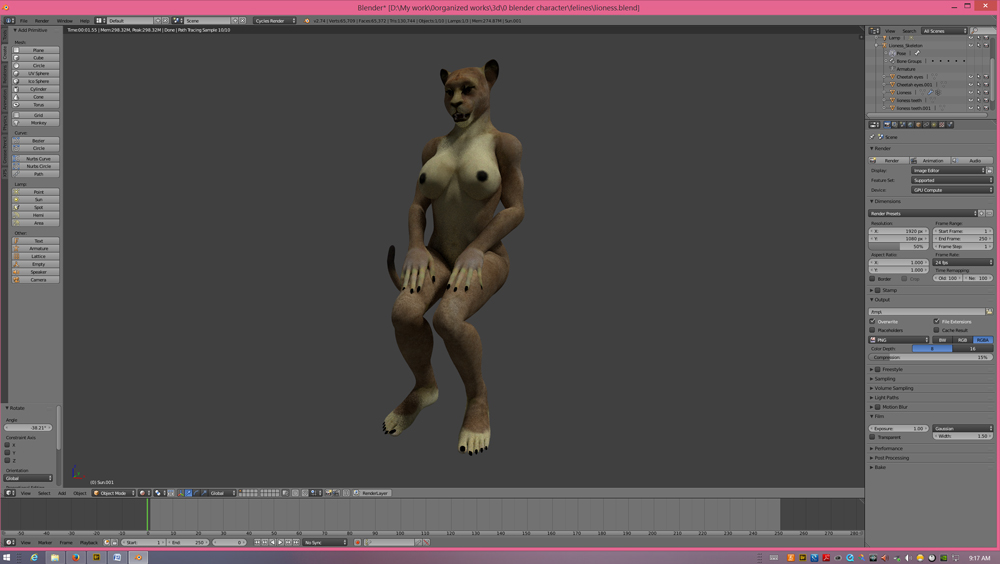Disable the Overwrite checkbox

click(x=873, y=322)
